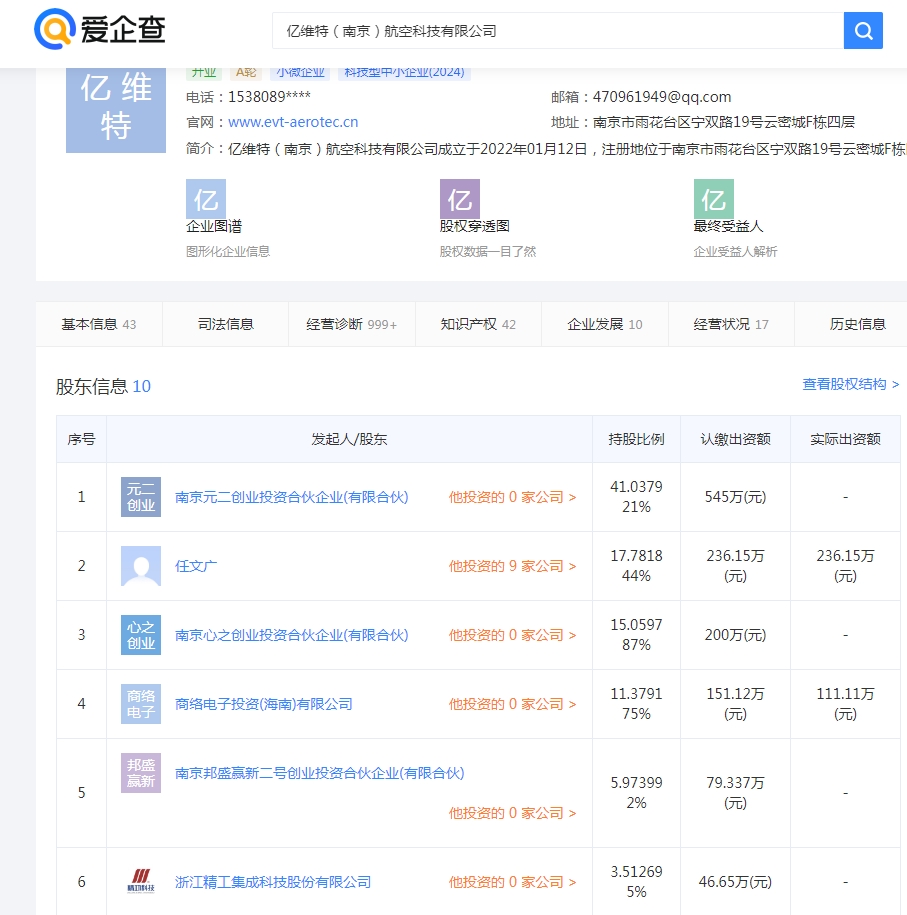
Task: Expand 南京邦盛赢新's 他投资的 0 家公司
Action: pyautogui.click(x=512, y=813)
